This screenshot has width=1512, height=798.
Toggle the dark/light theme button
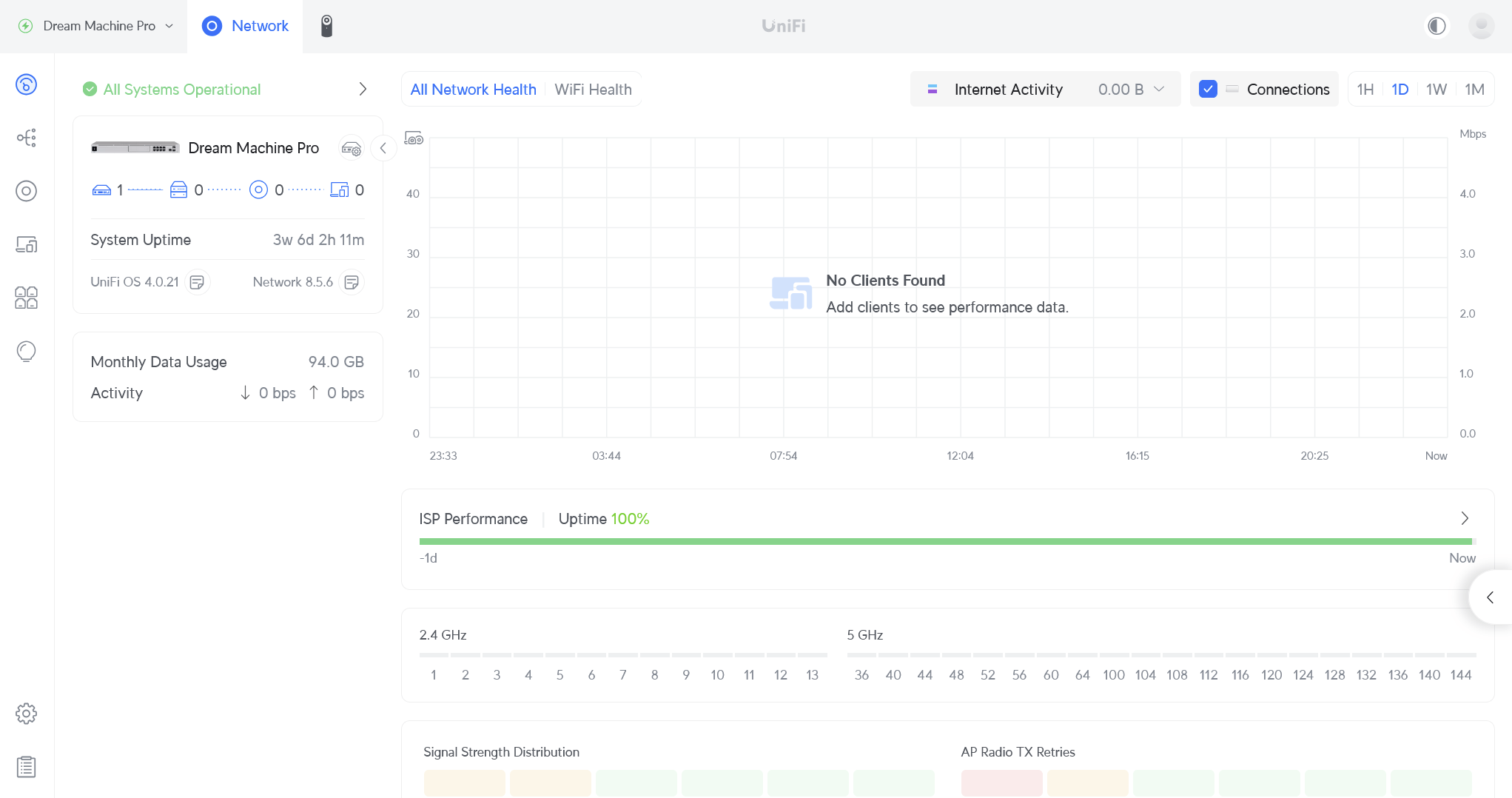tap(1437, 26)
